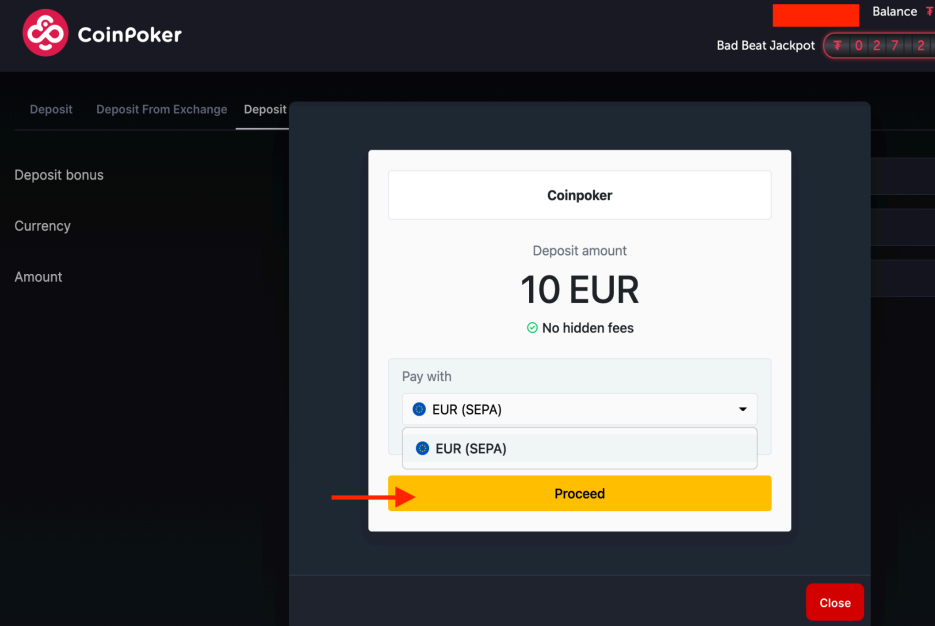Screen dimensions: 935x626
Task: Close the deposit dialog with Close button
Action: click(835, 603)
